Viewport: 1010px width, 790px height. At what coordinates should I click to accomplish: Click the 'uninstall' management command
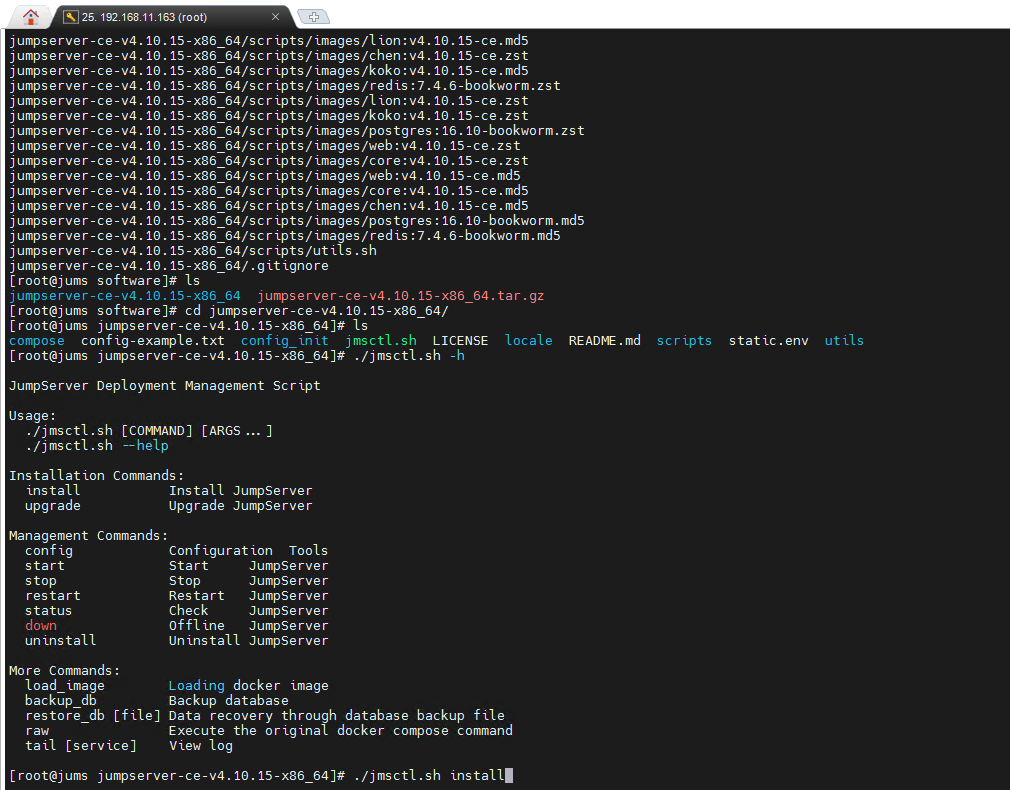click(61, 641)
